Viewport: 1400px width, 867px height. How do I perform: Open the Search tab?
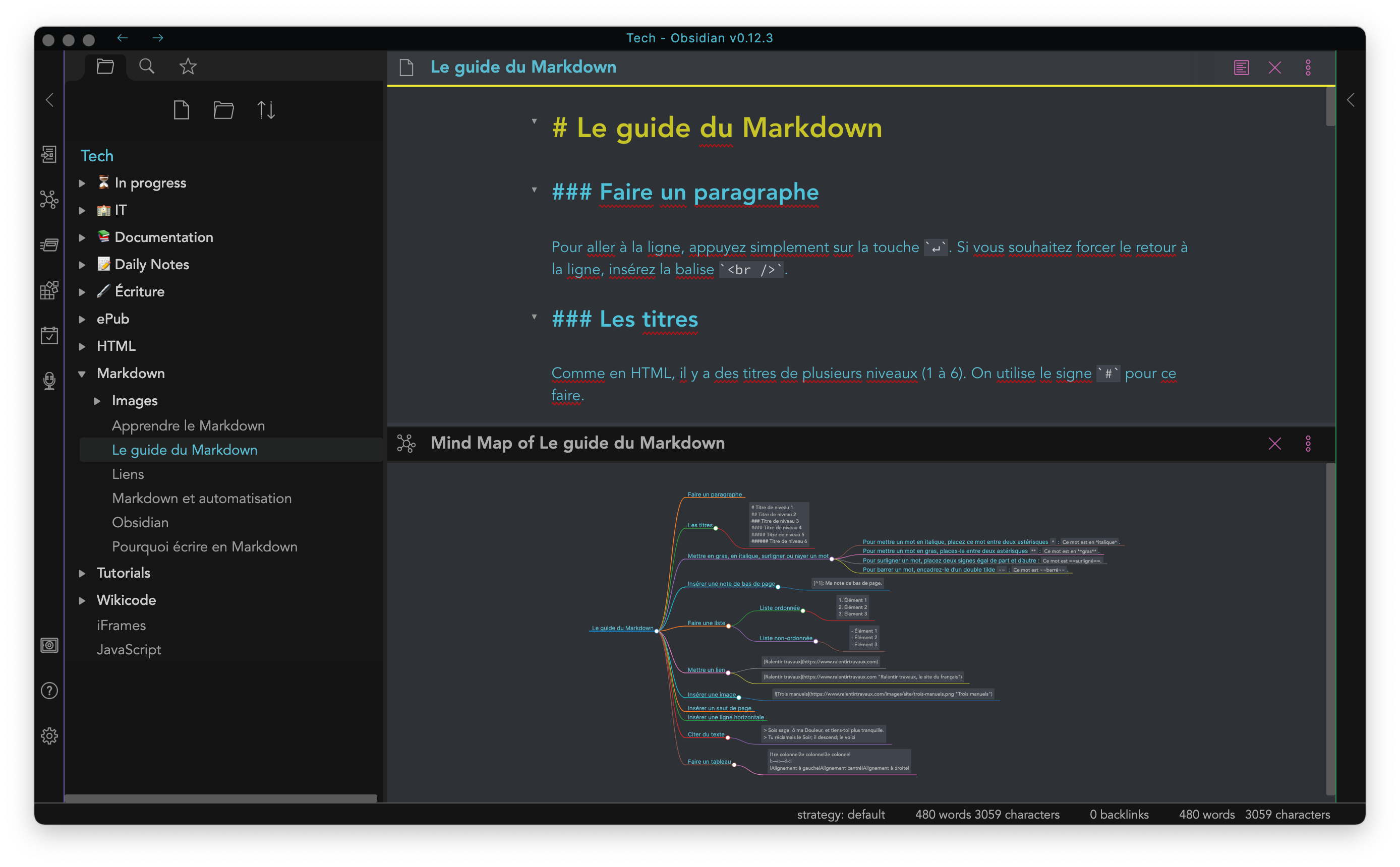pos(147,67)
